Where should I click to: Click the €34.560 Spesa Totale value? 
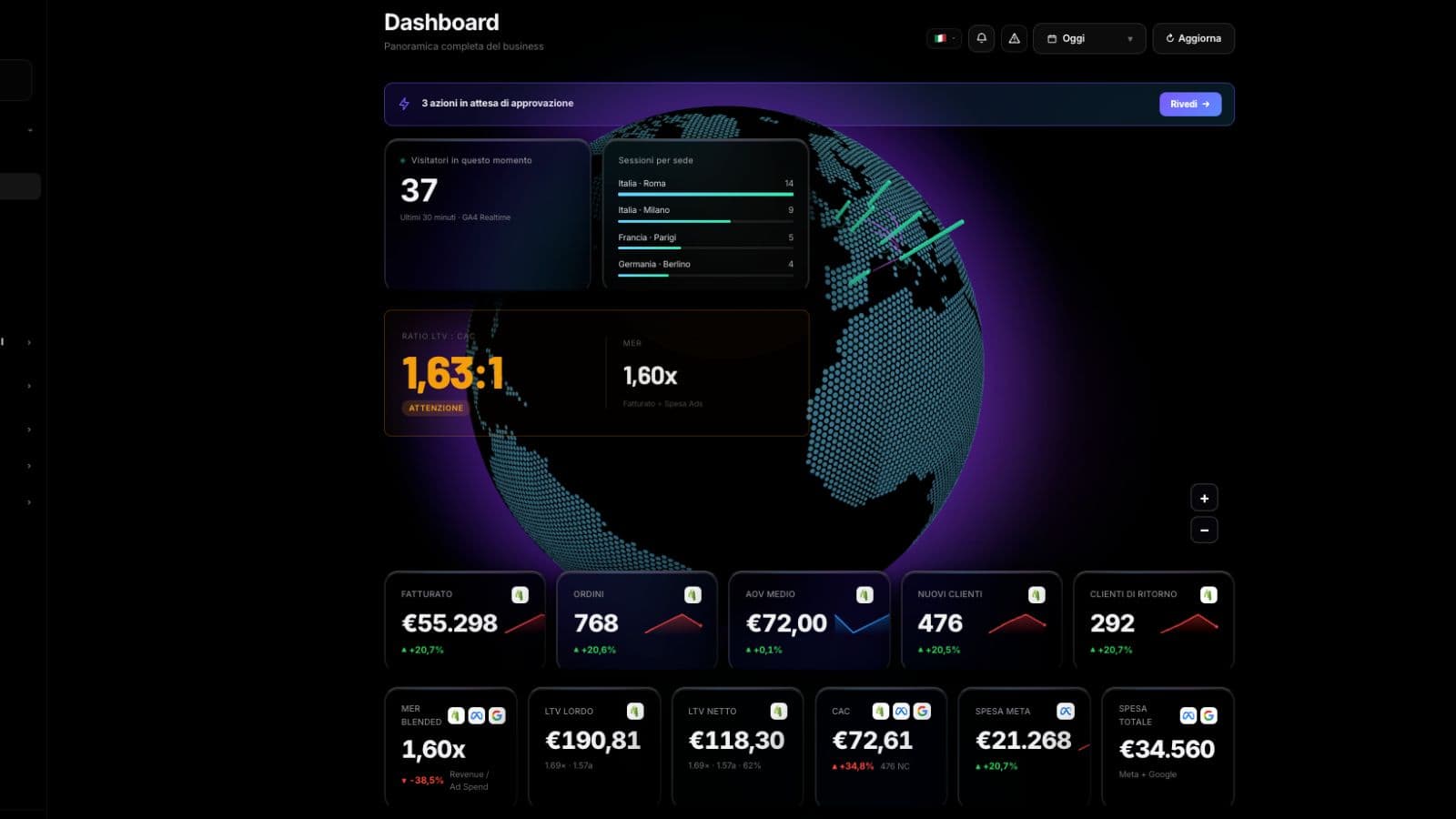pos(1167,749)
